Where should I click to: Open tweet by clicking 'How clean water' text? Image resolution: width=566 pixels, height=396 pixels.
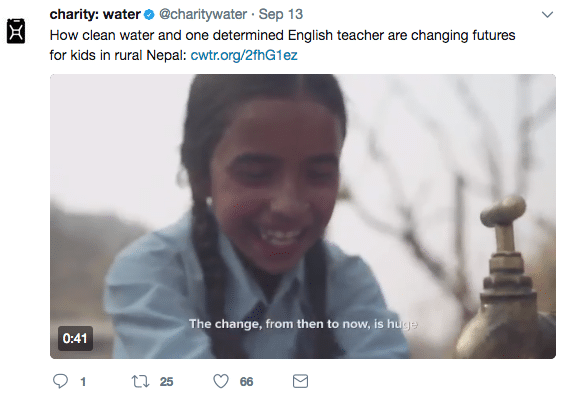(x=95, y=35)
